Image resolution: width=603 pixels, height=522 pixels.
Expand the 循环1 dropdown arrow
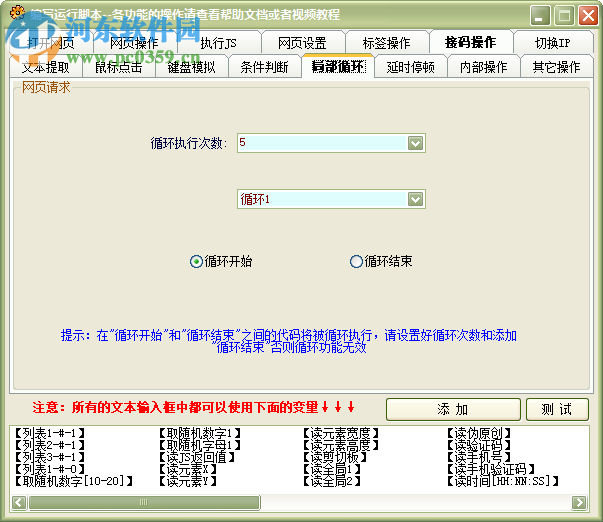coord(415,199)
